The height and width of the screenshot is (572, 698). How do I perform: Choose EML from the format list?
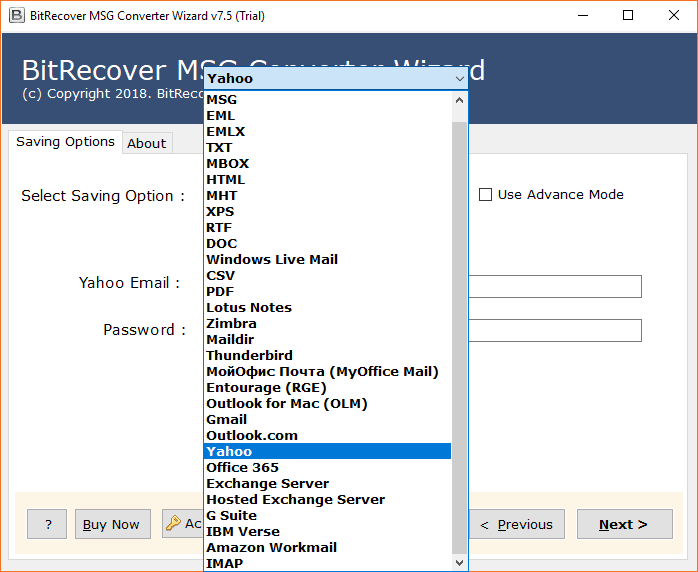pyautogui.click(x=327, y=115)
